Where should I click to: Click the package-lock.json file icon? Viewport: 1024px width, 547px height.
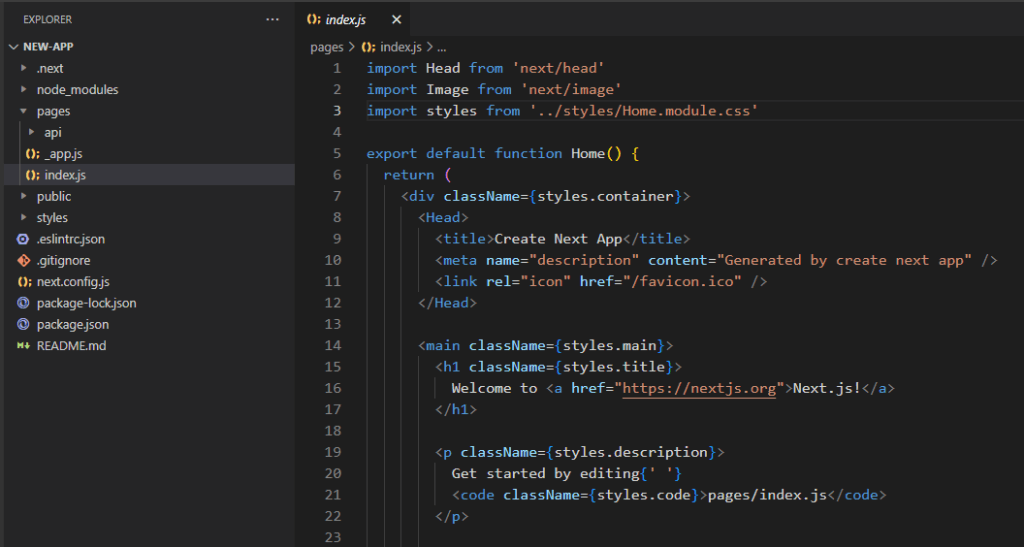[24, 303]
